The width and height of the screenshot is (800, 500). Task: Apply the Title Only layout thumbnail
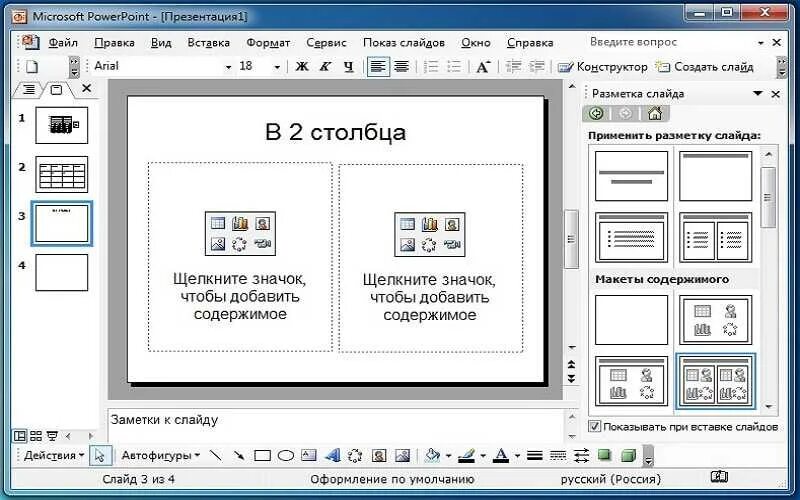click(x=715, y=176)
